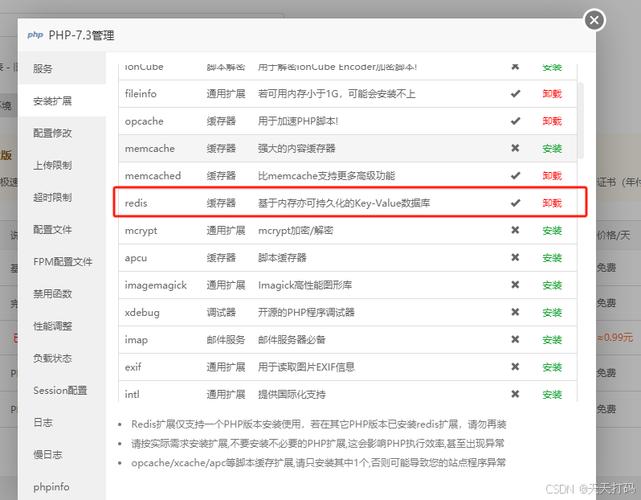Select the memcache extension name

pyautogui.click(x=150, y=148)
